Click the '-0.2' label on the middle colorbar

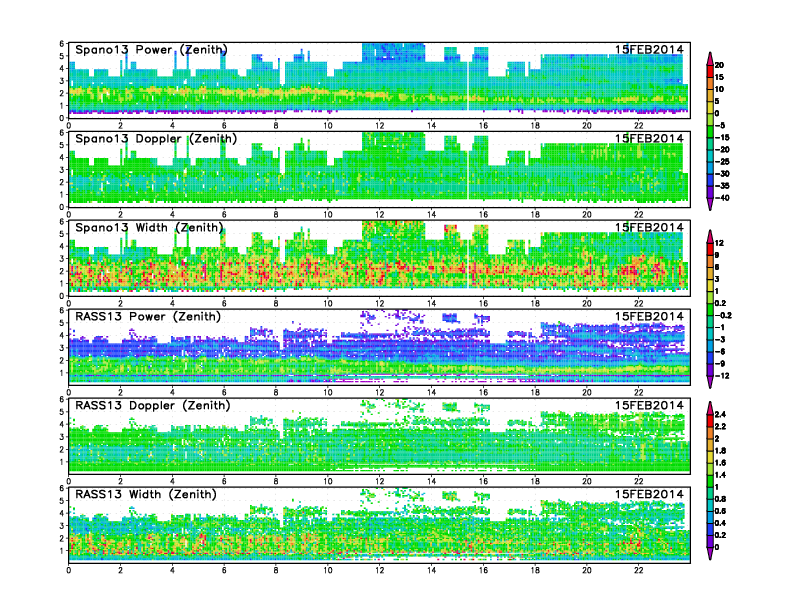(723, 316)
